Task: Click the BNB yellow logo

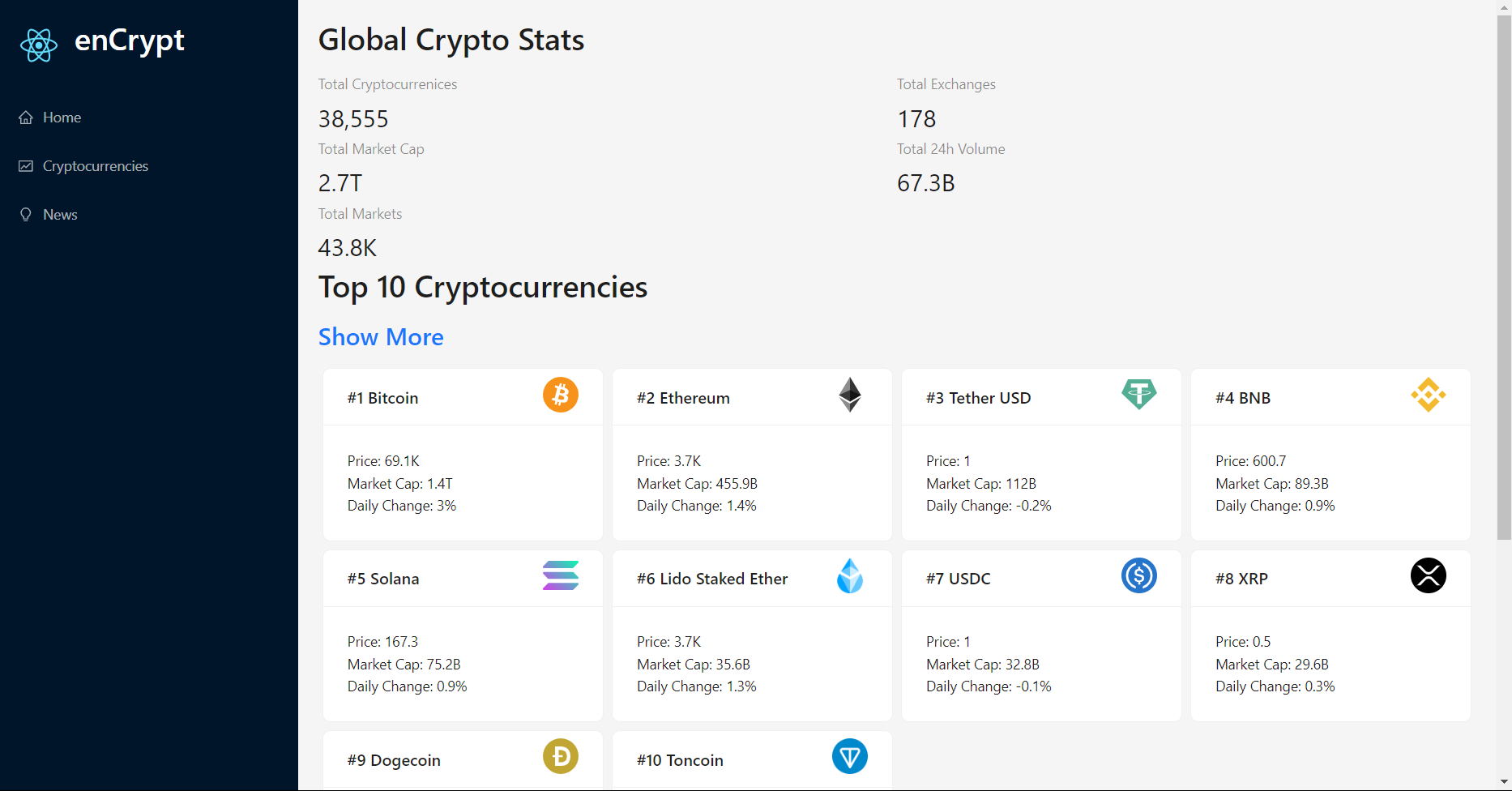Action: (x=1428, y=395)
